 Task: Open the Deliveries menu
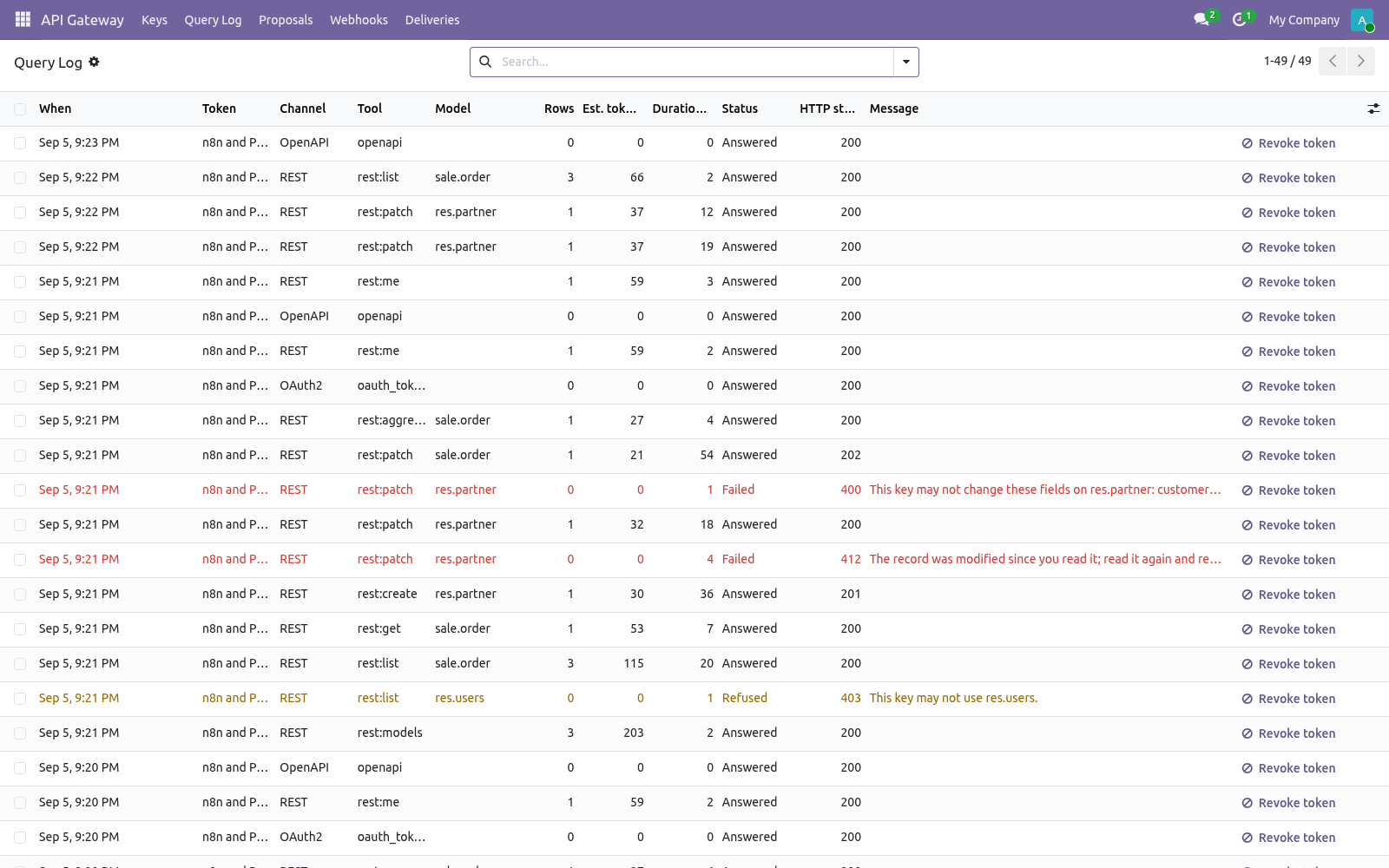point(432,20)
